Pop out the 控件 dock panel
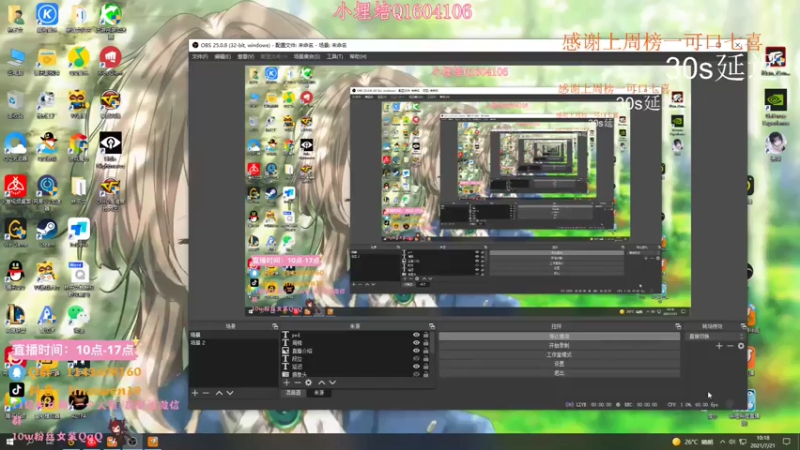The width and height of the screenshot is (800, 450). coord(678,326)
